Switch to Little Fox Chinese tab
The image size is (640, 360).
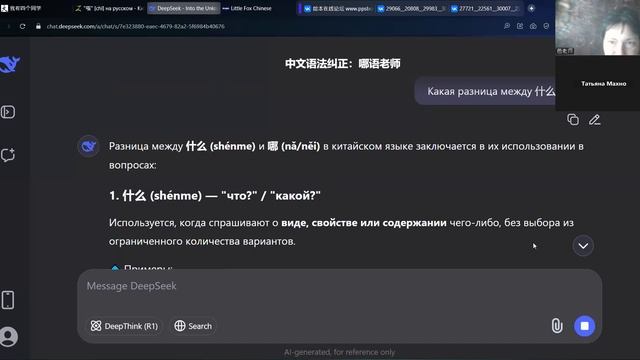(247, 8)
